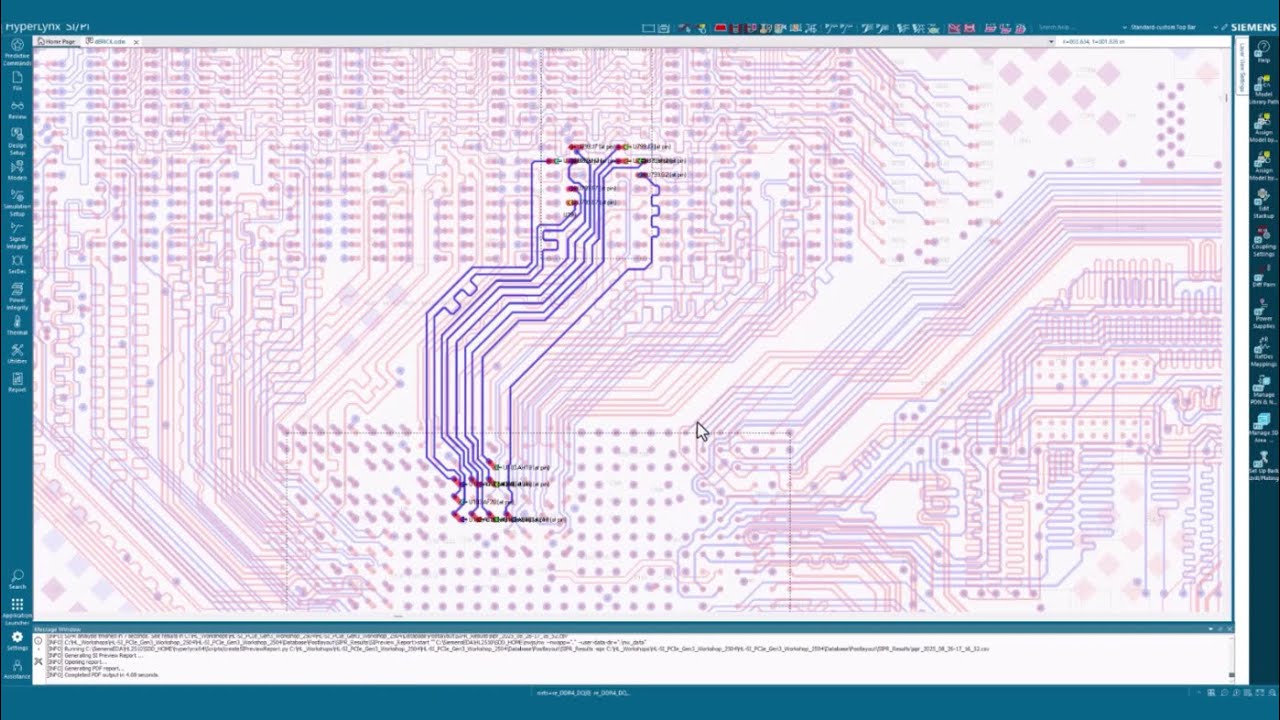Click the clear messages X icon in Message Window
The image size is (1280, 720).
[x=39, y=661]
